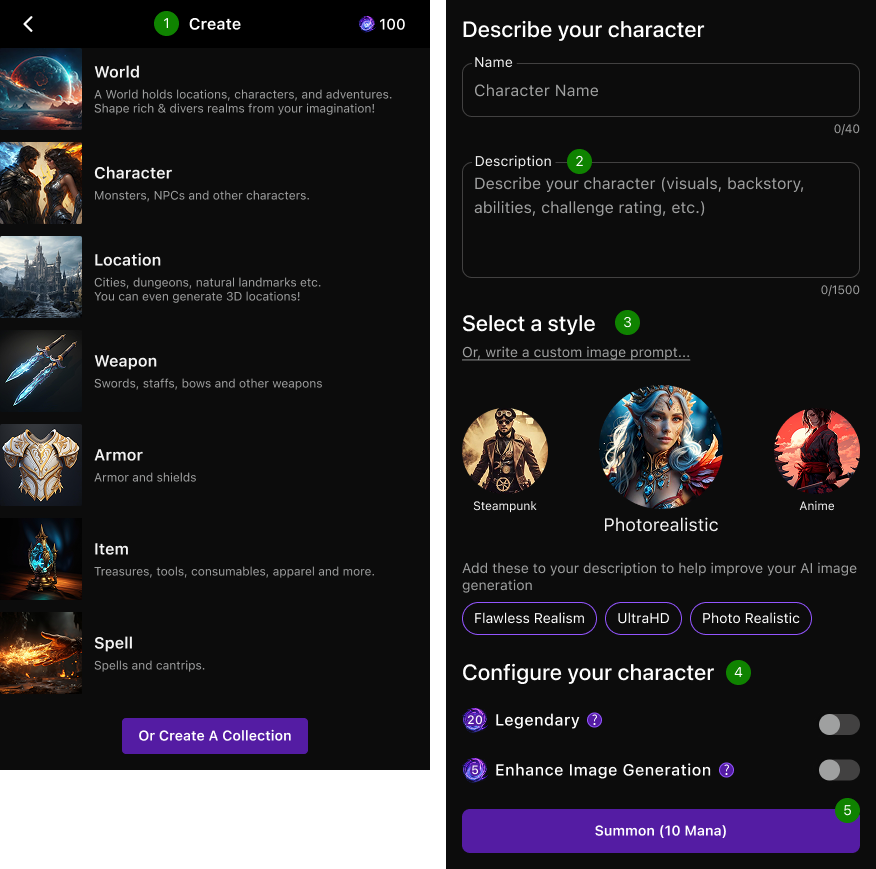
Task: Focus the Character Name input field
Action: point(660,91)
